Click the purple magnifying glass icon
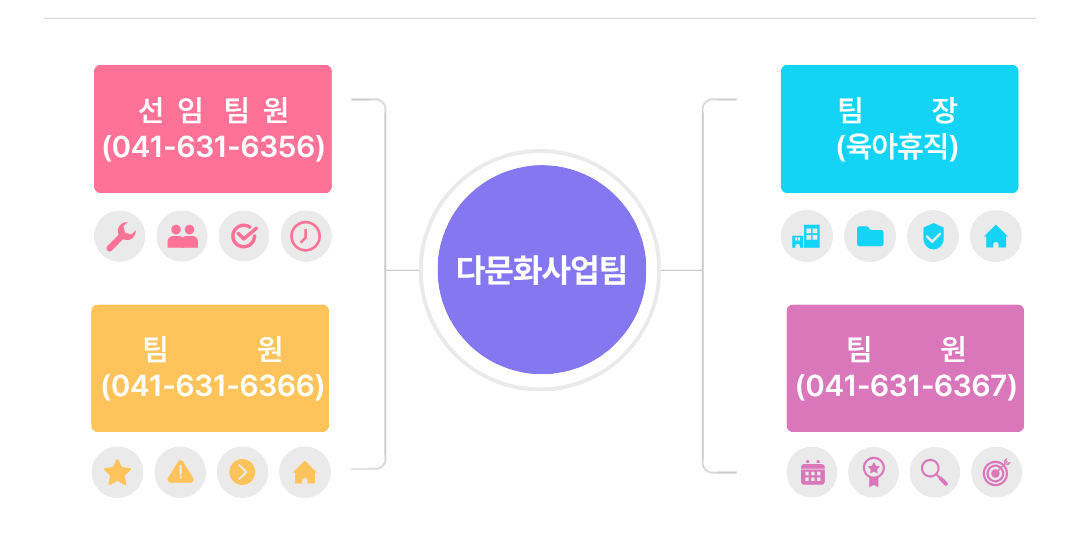The width and height of the screenshot is (1080, 548). click(934, 472)
